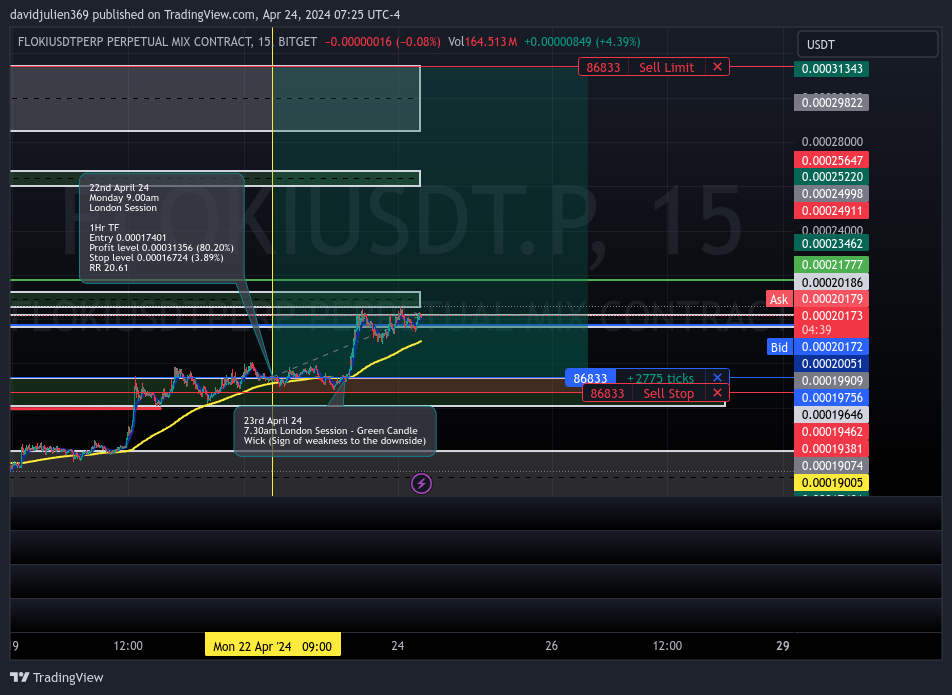Screen dimensions: 952x695
Task: Click quantity 86833 on the Sell Stop order
Action: pyautogui.click(x=607, y=393)
